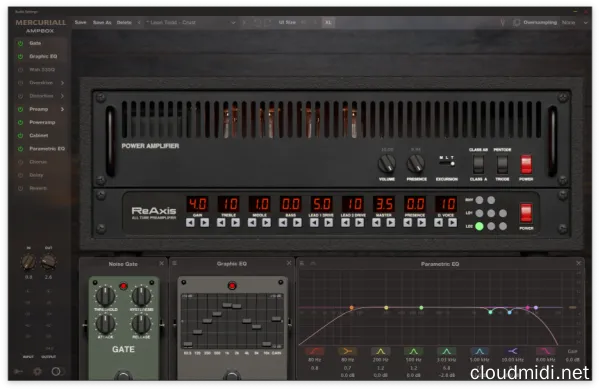Increase the Middle value on ReAxis
The width and height of the screenshot is (600, 390).
tap(267, 223)
